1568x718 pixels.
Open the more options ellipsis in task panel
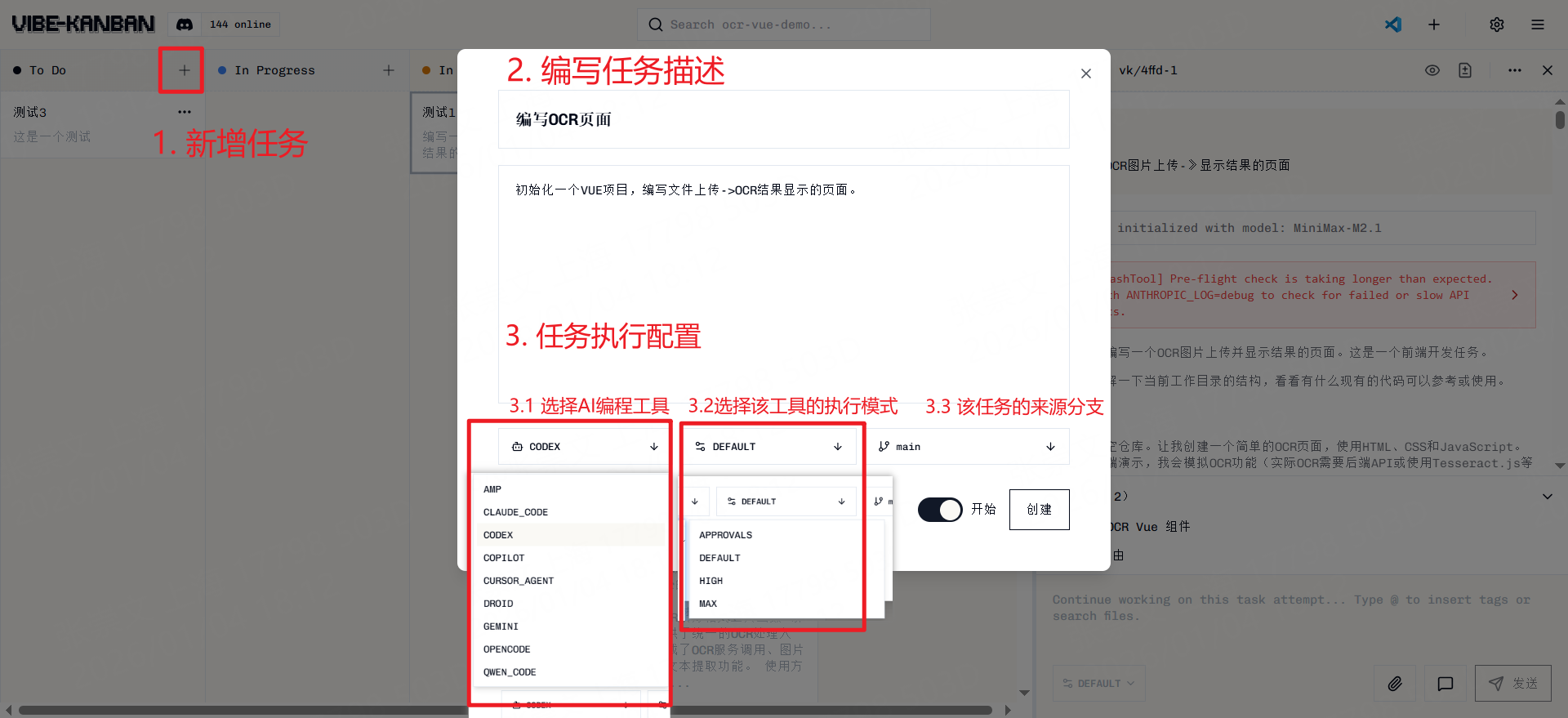click(x=1515, y=70)
